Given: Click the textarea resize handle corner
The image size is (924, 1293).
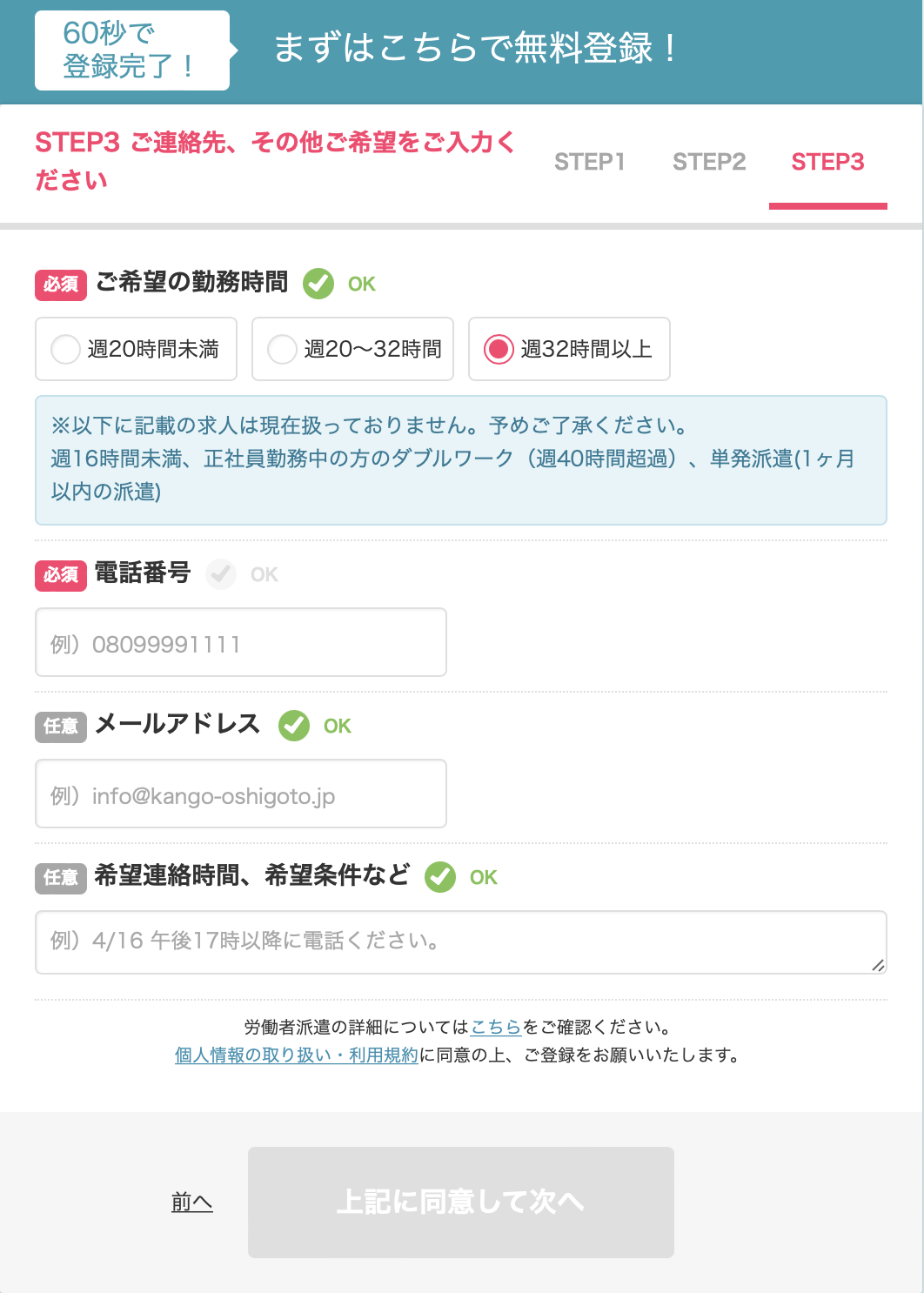Looking at the screenshot, I should (x=878, y=965).
